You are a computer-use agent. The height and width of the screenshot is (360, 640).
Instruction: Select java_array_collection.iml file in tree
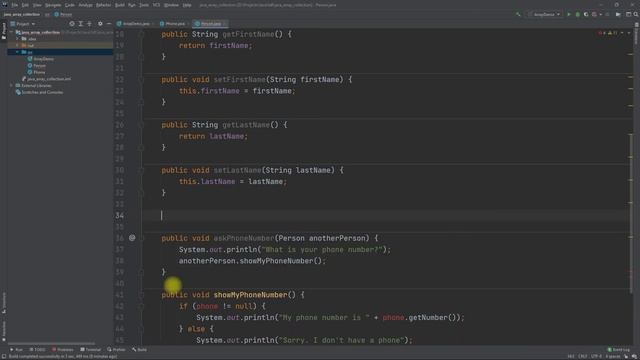(49, 79)
